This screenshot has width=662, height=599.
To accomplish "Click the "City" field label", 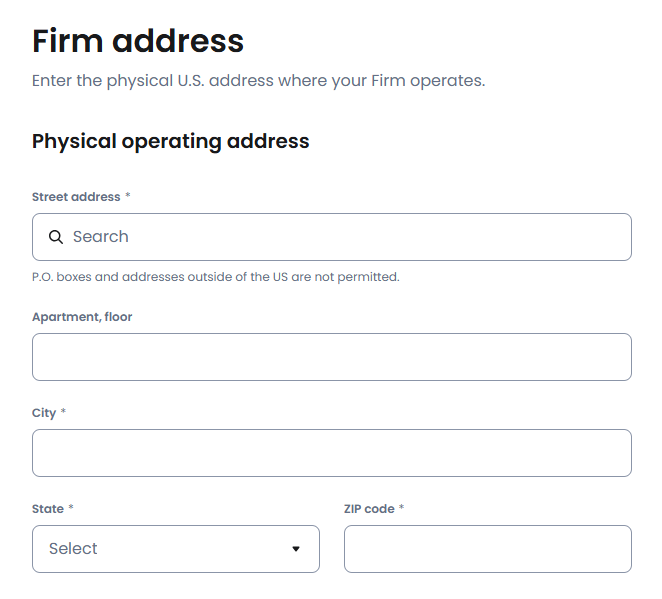I will tap(44, 413).
